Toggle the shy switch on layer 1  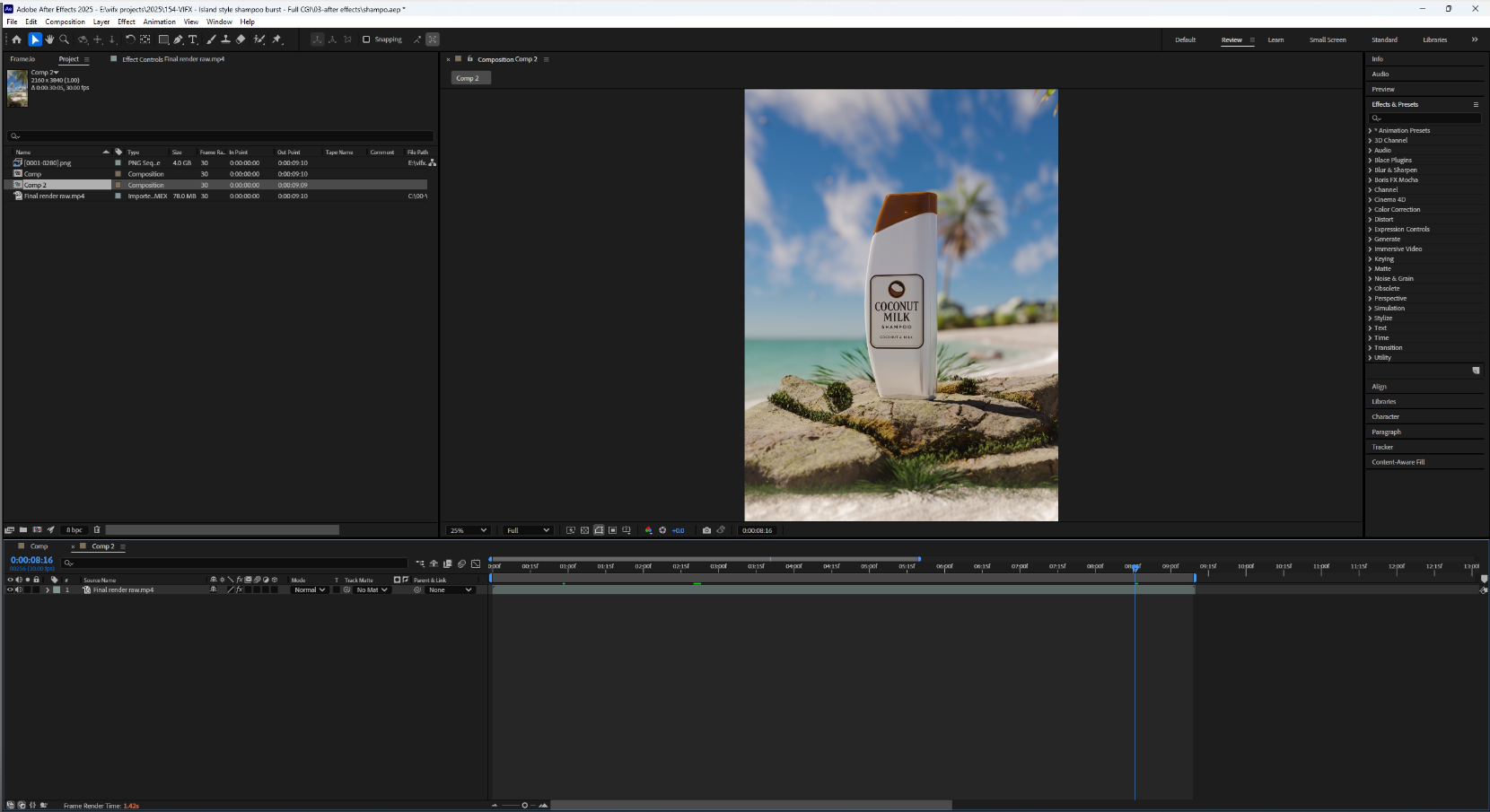(214, 589)
